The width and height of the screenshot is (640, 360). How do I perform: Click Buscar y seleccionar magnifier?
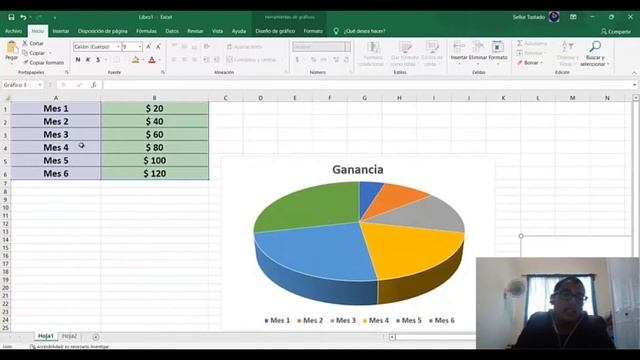coord(595,47)
